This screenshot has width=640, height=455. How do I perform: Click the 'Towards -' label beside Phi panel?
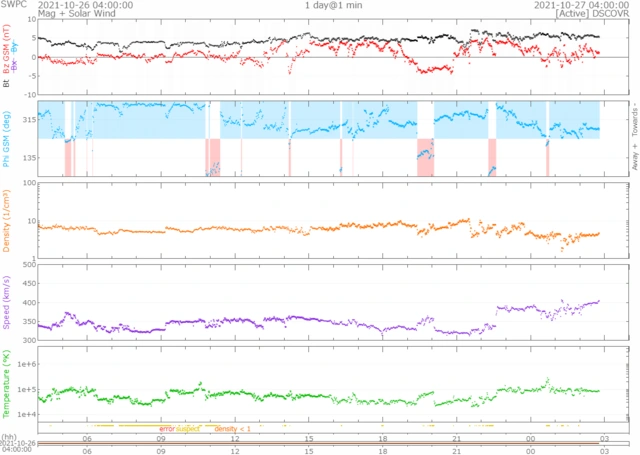[635, 119]
